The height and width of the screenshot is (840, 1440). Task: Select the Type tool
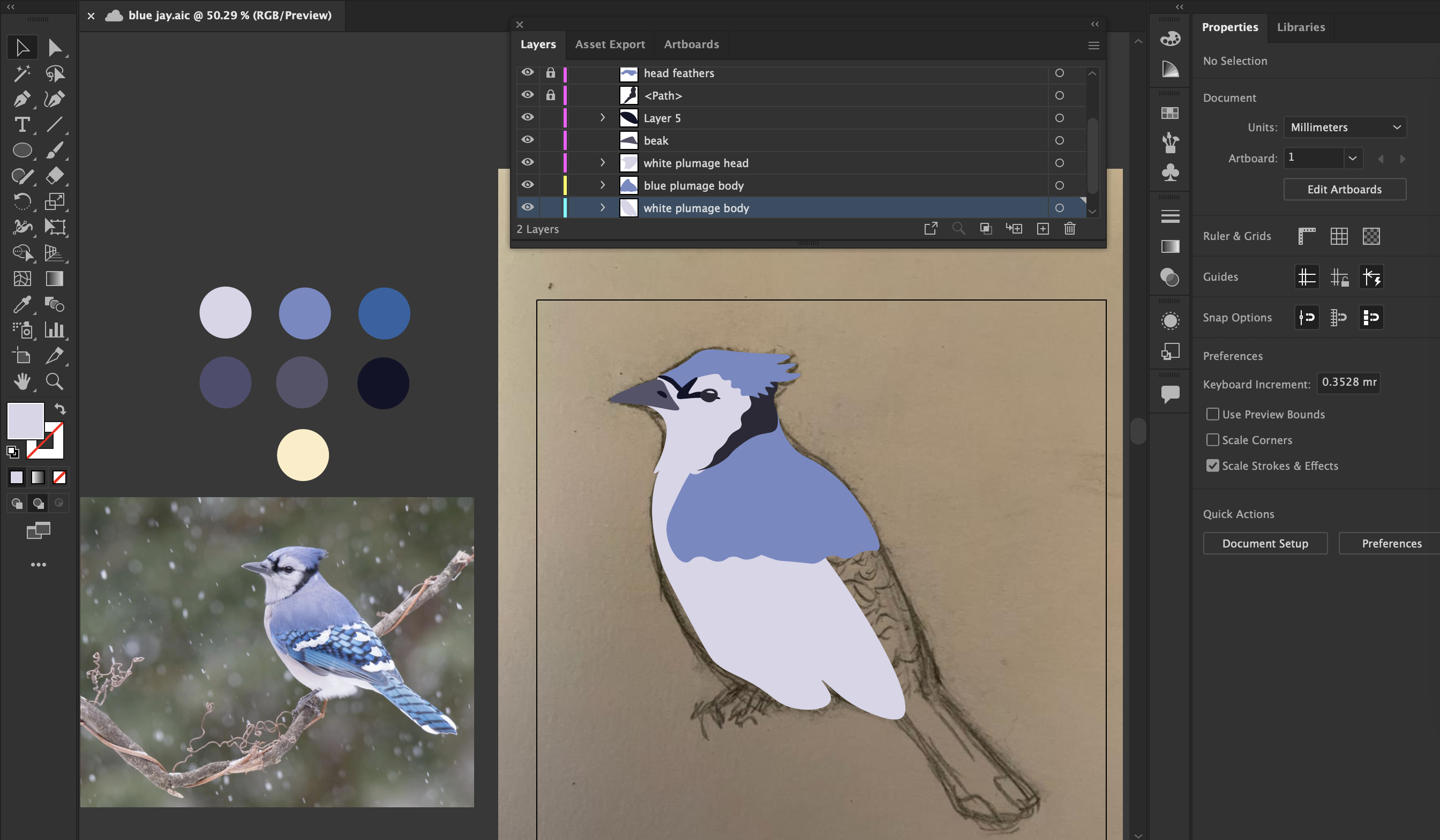click(22, 125)
